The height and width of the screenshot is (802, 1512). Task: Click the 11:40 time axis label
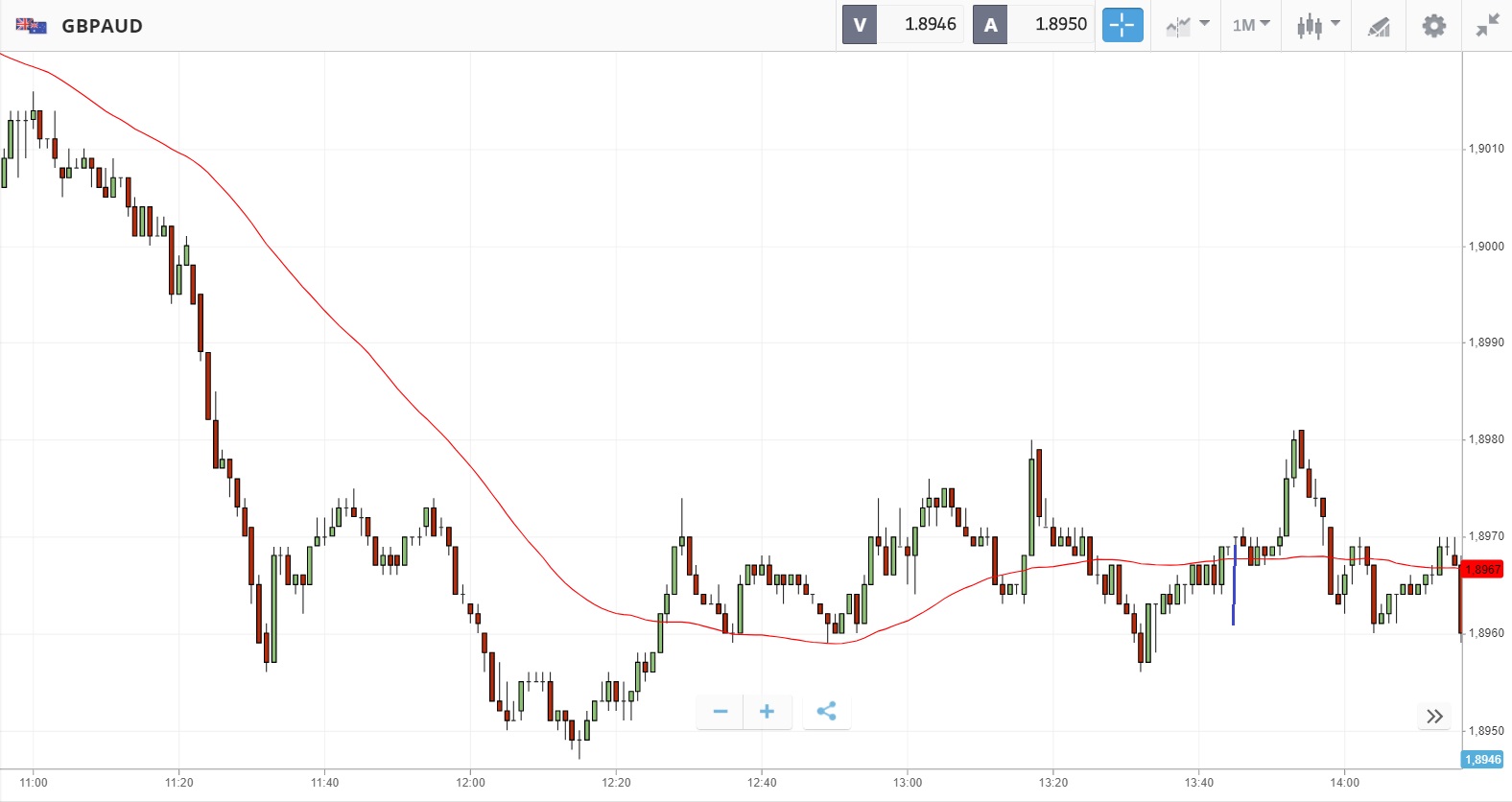click(x=325, y=783)
